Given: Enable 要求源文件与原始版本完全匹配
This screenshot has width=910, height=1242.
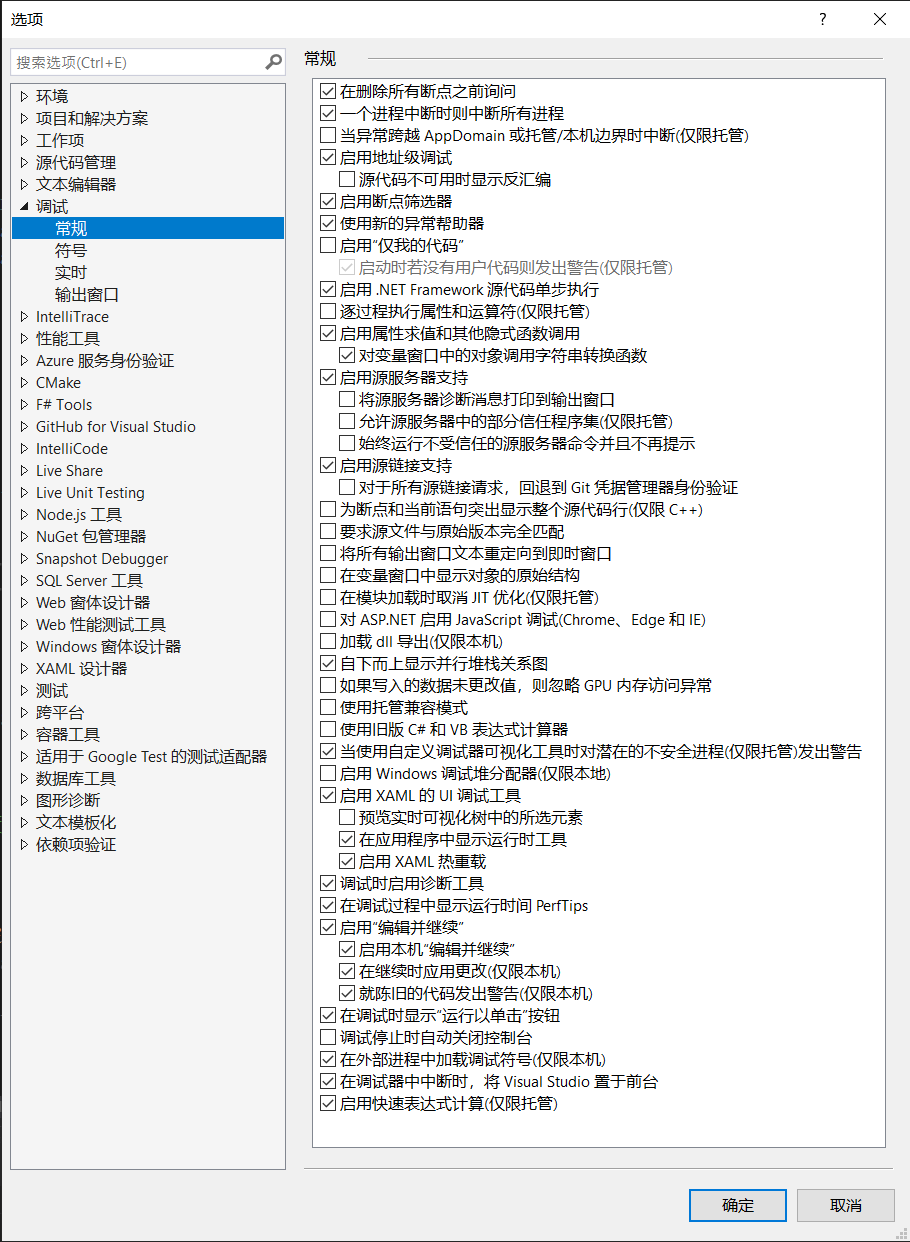Looking at the screenshot, I should coord(327,531).
